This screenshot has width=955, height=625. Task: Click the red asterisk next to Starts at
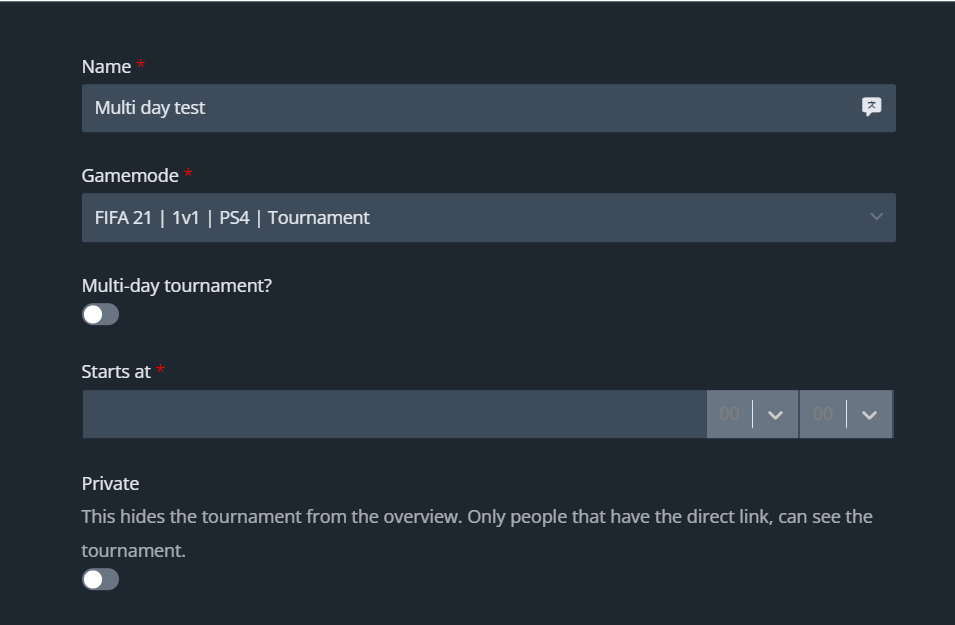pos(161,371)
